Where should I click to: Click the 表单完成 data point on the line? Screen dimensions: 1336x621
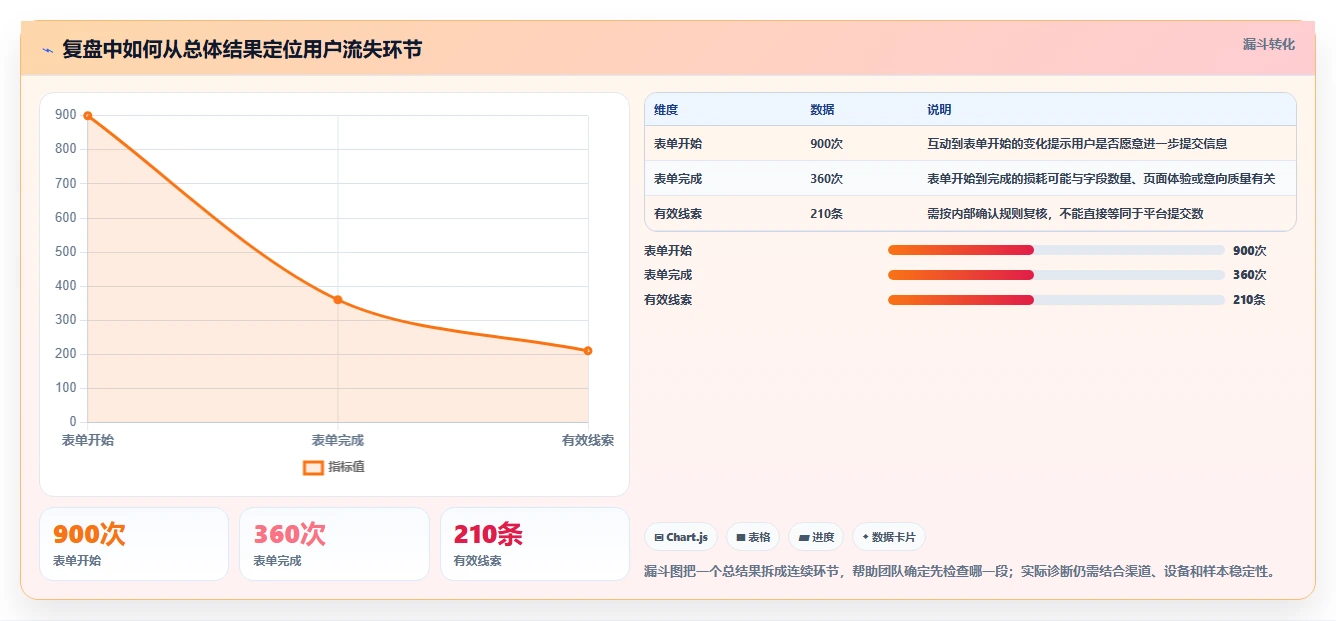pyautogui.click(x=338, y=300)
